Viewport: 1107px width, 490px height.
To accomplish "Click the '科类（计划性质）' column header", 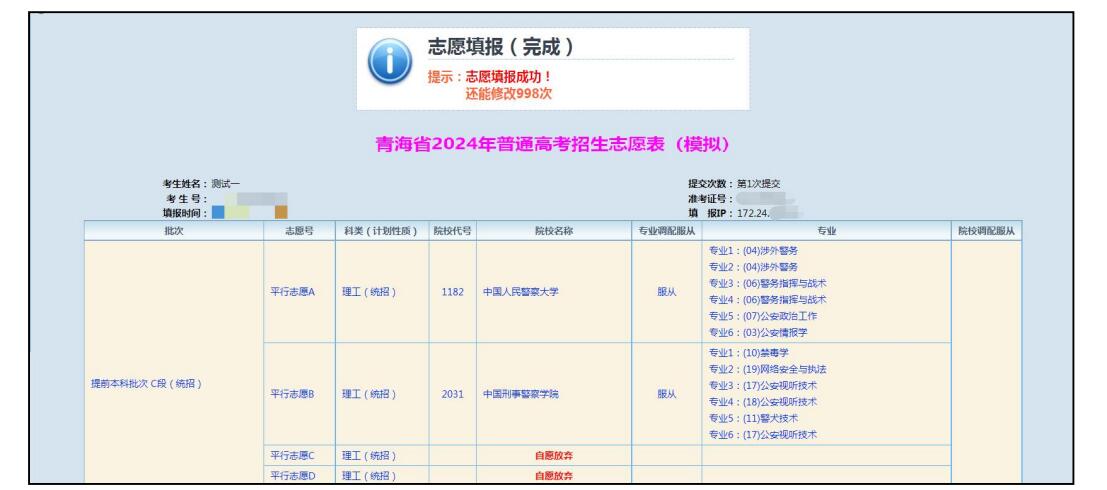I will point(381,231).
